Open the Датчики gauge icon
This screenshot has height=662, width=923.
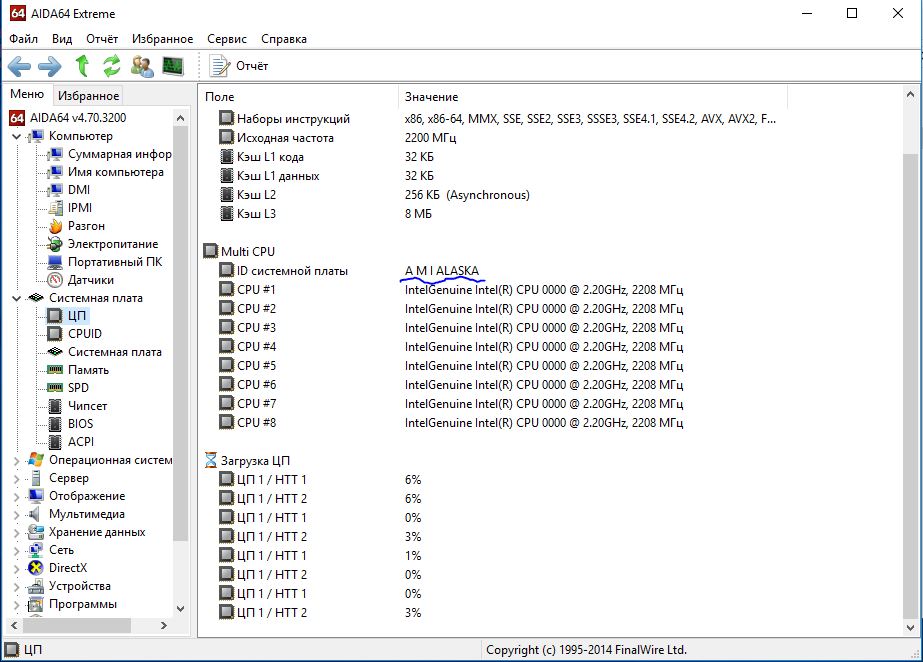pyautogui.click(x=55, y=280)
